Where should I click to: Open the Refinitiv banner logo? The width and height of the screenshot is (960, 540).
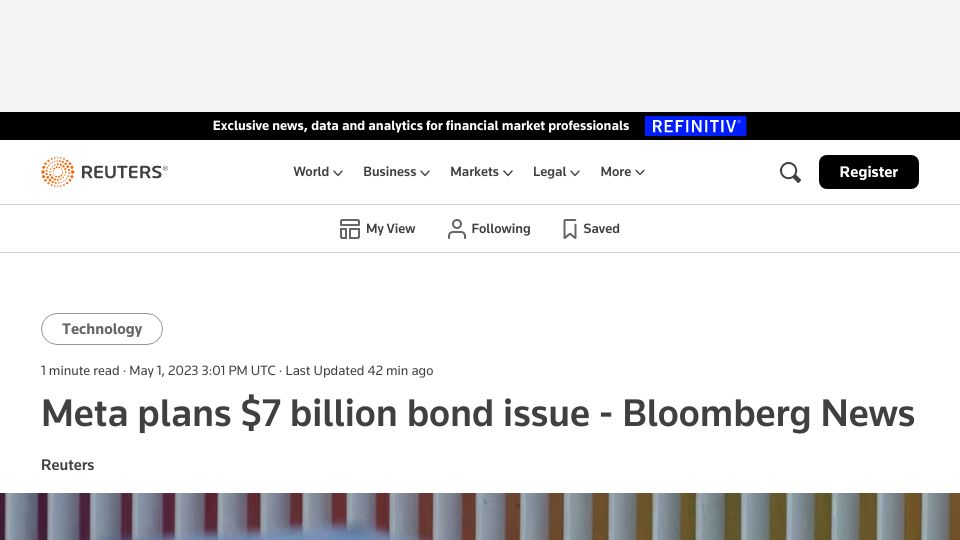(x=695, y=126)
